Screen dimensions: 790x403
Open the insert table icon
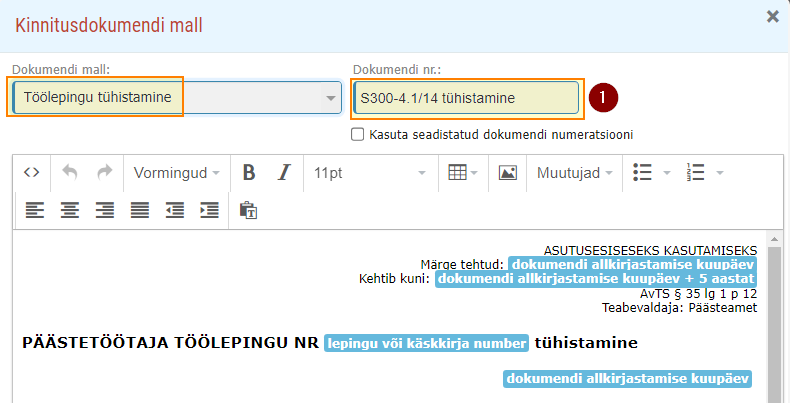[463, 173]
